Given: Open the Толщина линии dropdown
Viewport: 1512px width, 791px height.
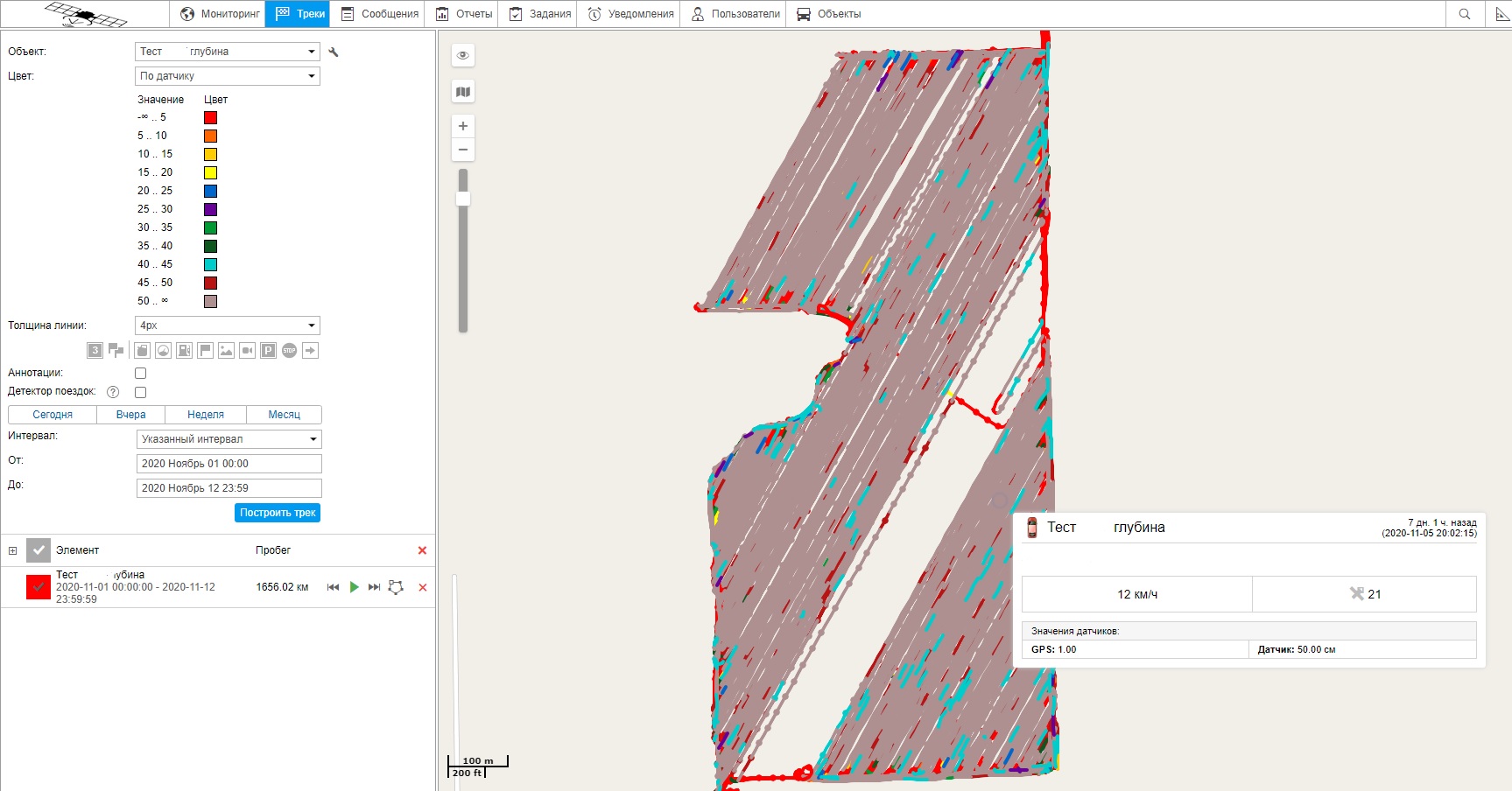Looking at the screenshot, I should 228,325.
